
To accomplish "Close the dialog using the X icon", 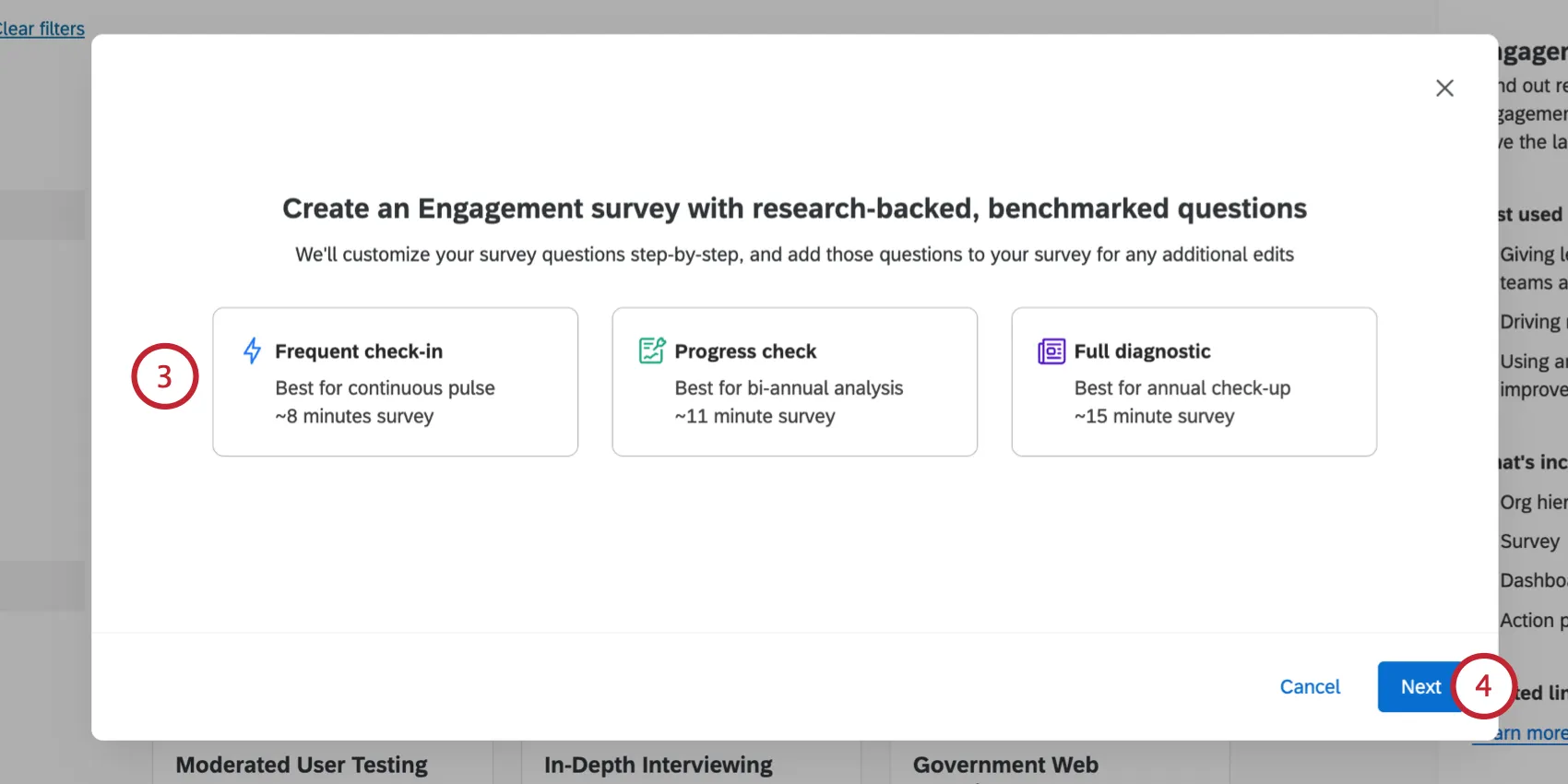I will click(1444, 88).
